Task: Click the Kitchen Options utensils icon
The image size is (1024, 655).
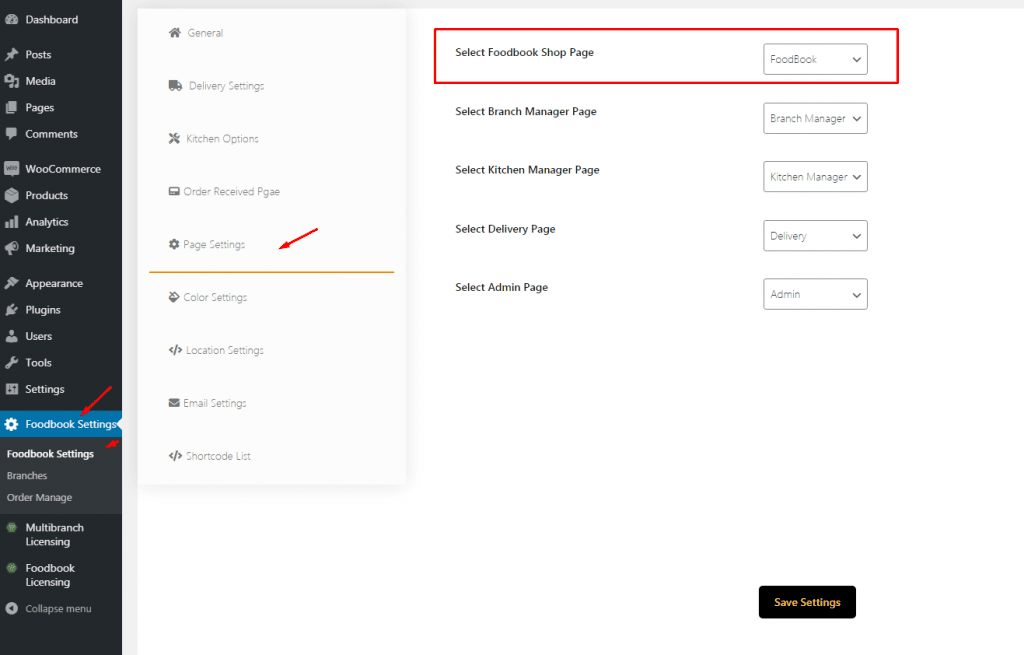Action: (x=175, y=139)
